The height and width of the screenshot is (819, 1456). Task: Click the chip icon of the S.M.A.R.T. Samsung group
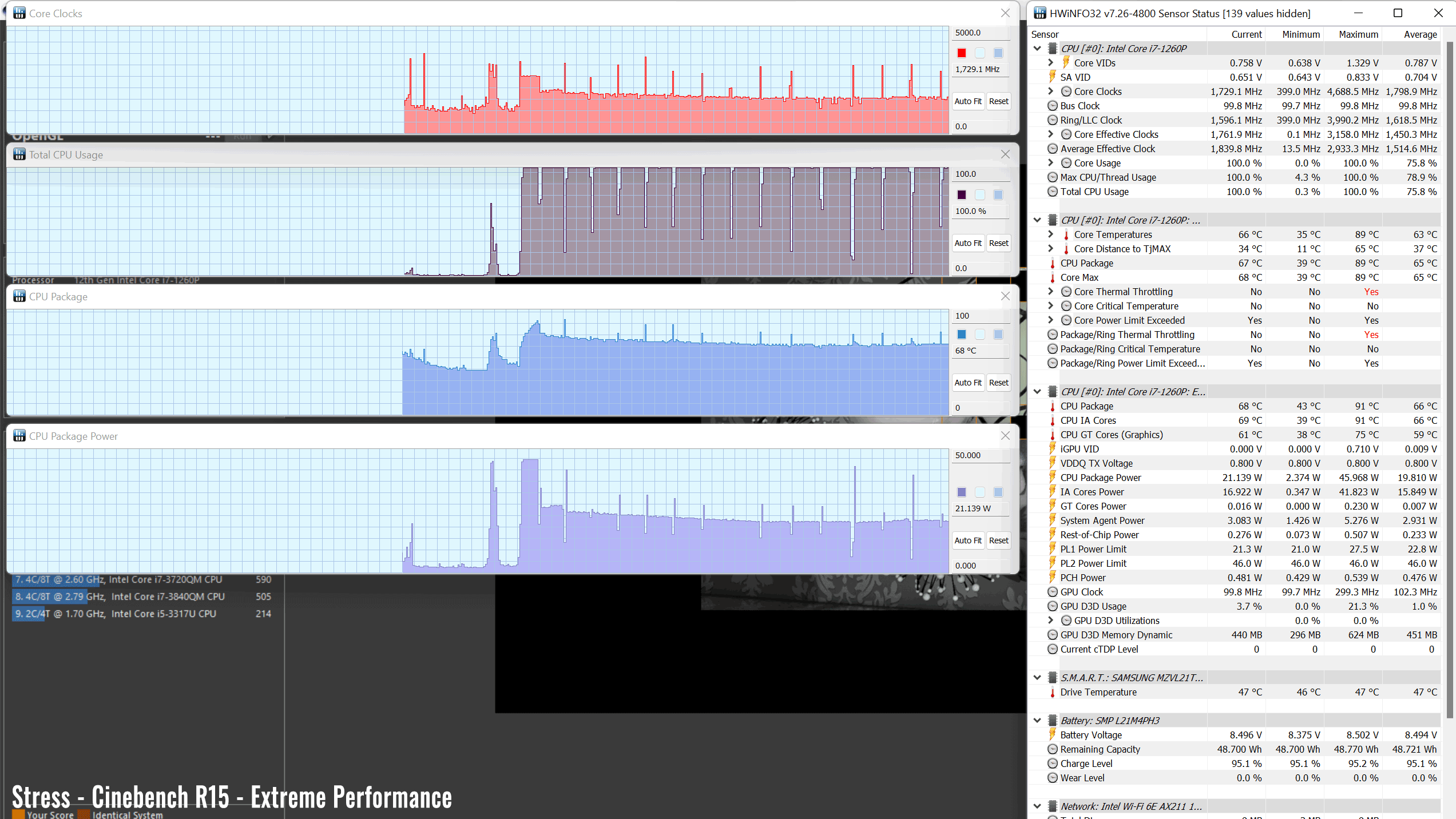[x=1052, y=677]
